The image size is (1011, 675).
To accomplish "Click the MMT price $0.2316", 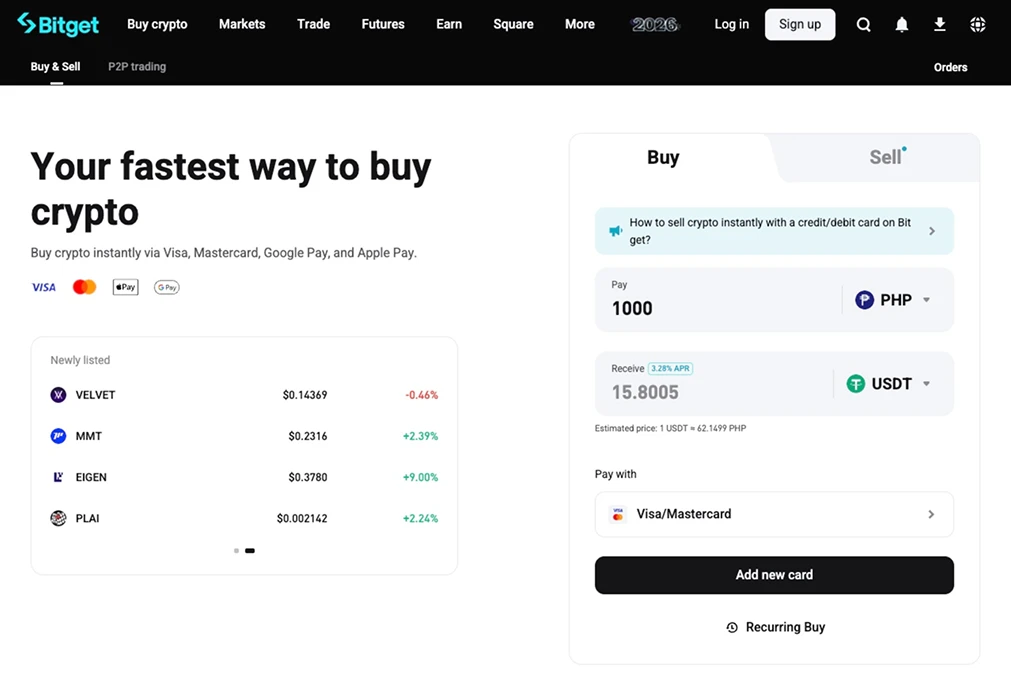I will click(x=308, y=436).
